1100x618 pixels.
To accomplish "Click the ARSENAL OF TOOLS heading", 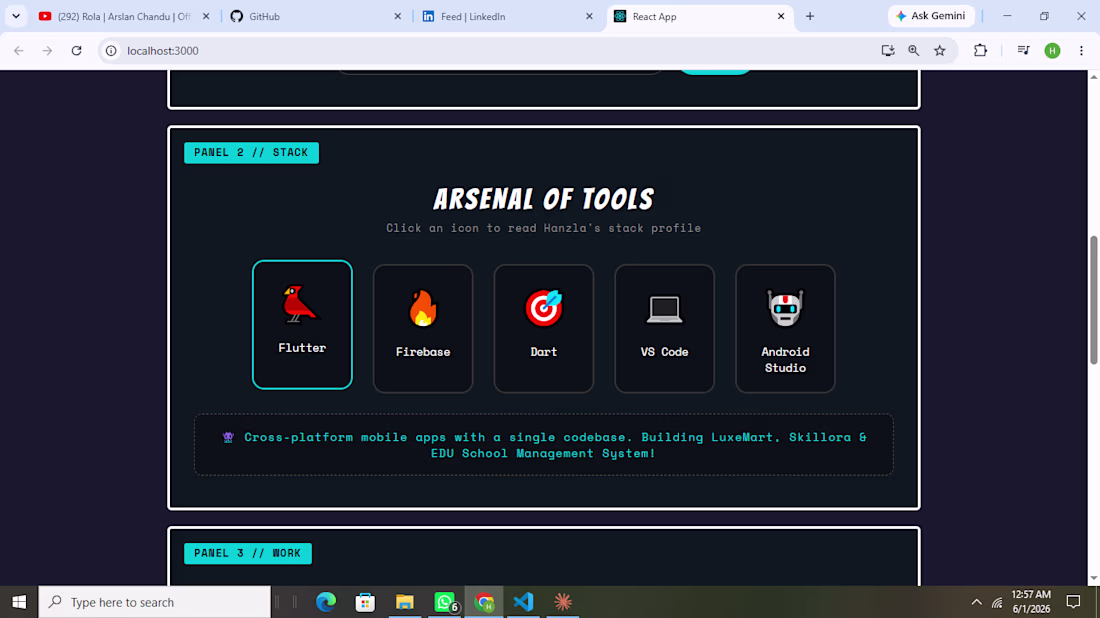I will pos(544,199).
